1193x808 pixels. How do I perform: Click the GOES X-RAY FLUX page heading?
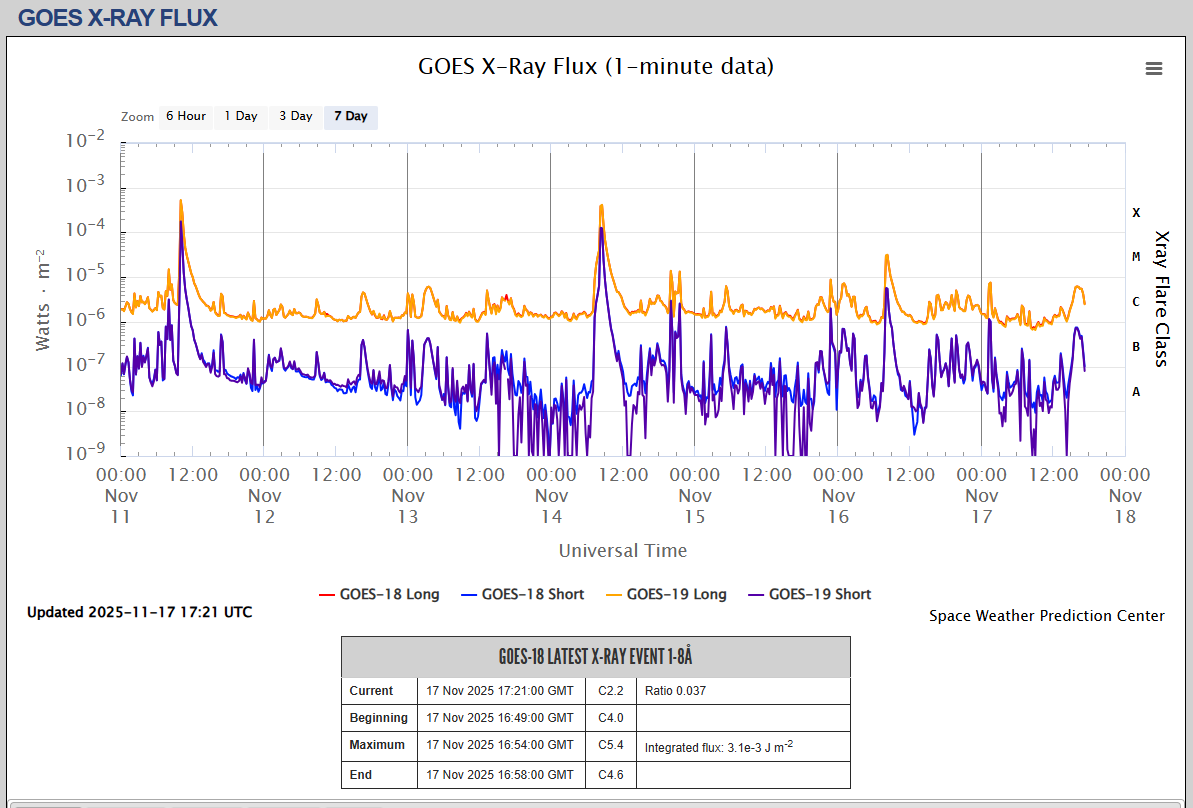[x=118, y=18]
